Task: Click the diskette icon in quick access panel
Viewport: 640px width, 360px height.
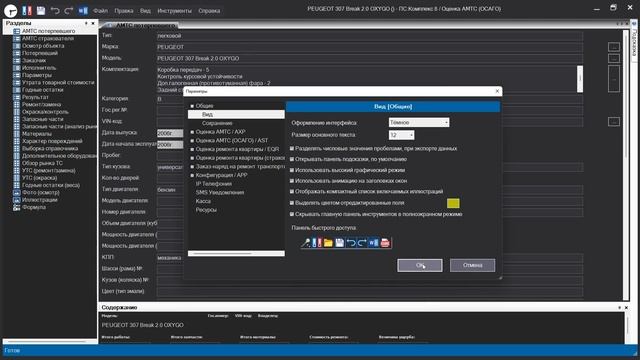Action: 340,243
